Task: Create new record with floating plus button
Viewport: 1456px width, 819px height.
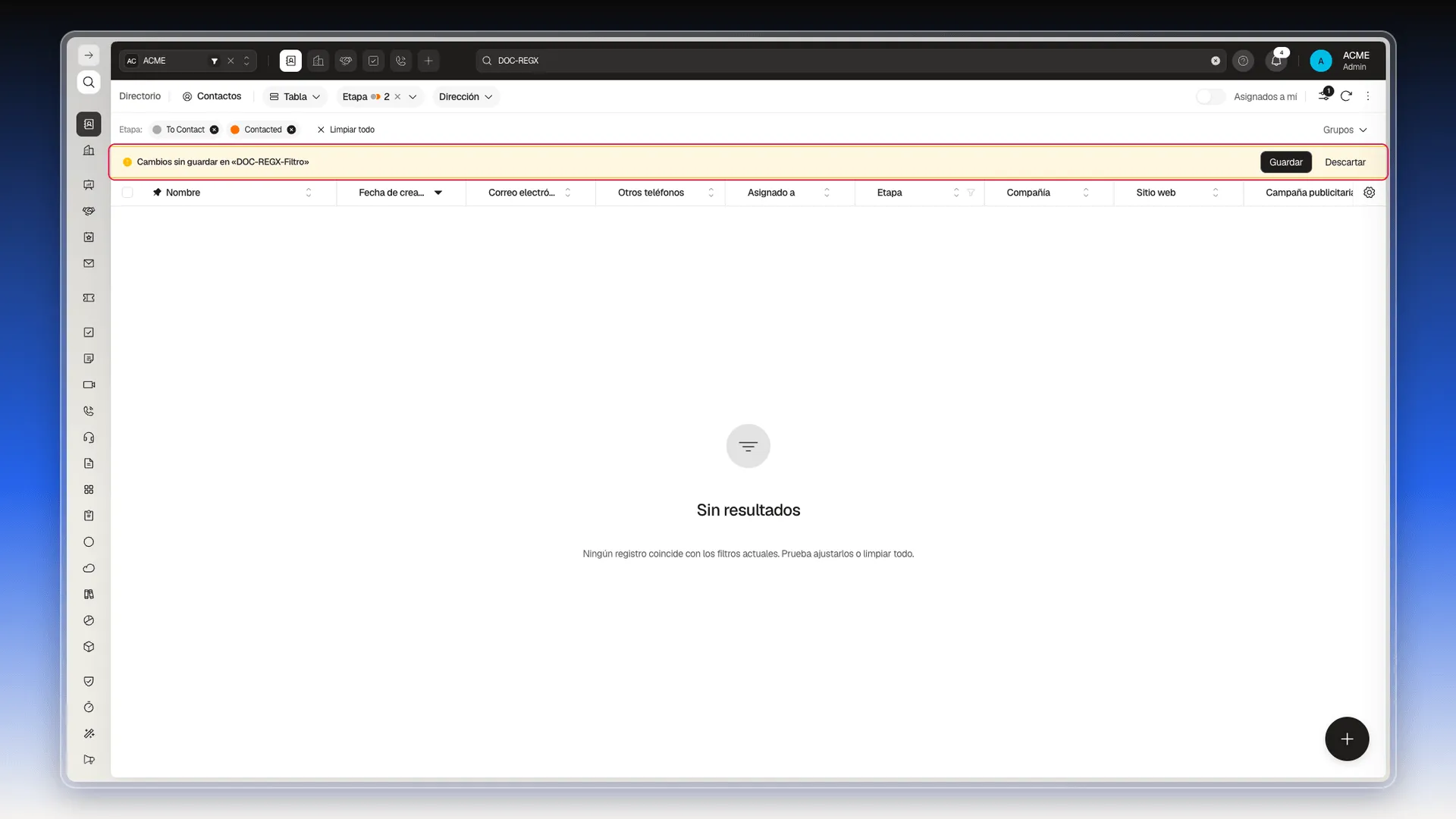Action: (1347, 739)
